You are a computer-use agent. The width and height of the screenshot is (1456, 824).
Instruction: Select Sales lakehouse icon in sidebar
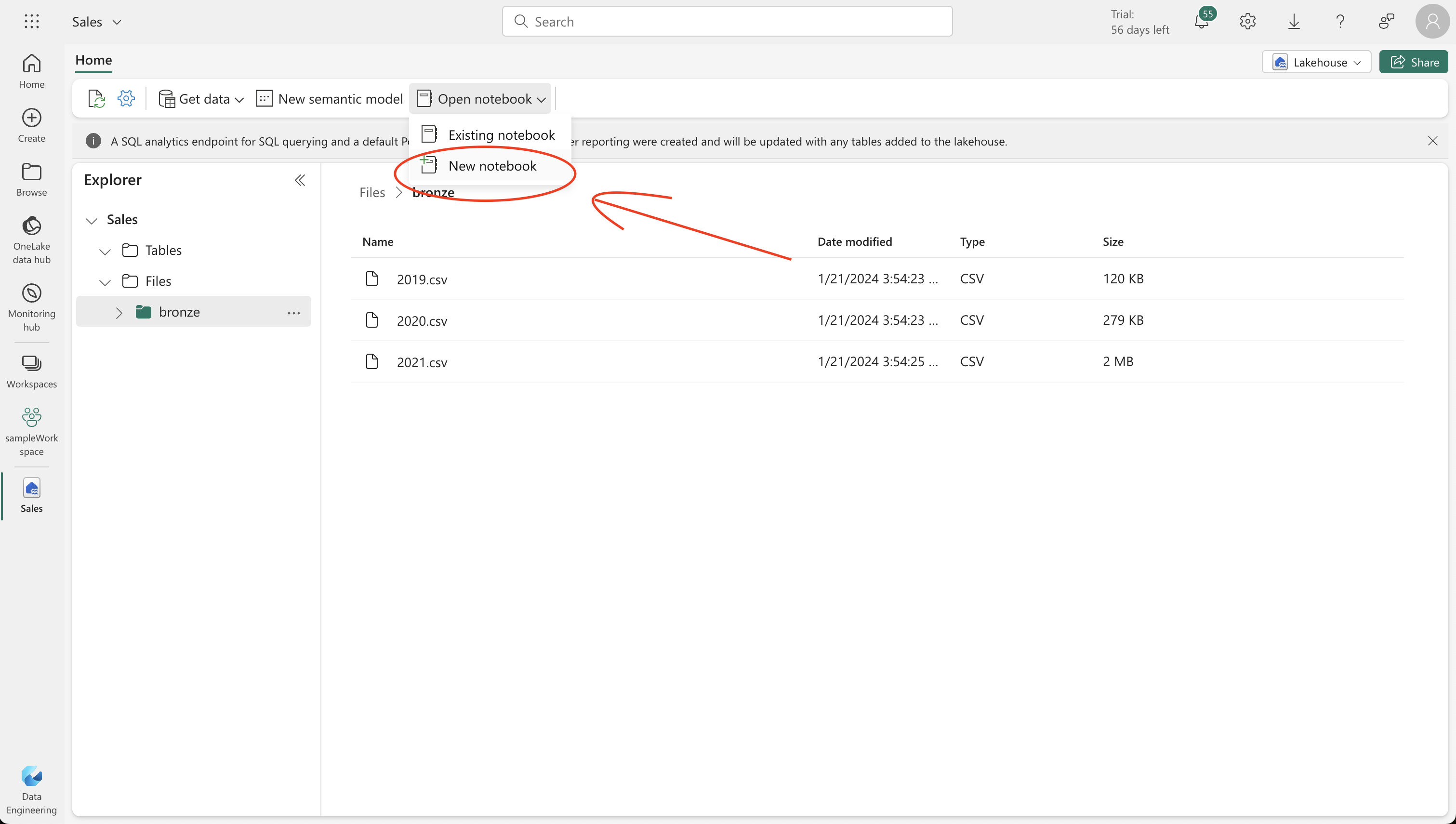click(x=32, y=495)
